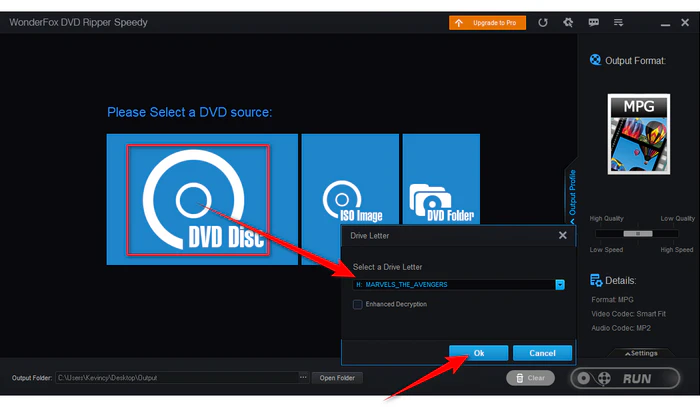Click the refresh/update arrow icon in title bar
Viewport: 700px width, 407px height.
(x=542, y=22)
